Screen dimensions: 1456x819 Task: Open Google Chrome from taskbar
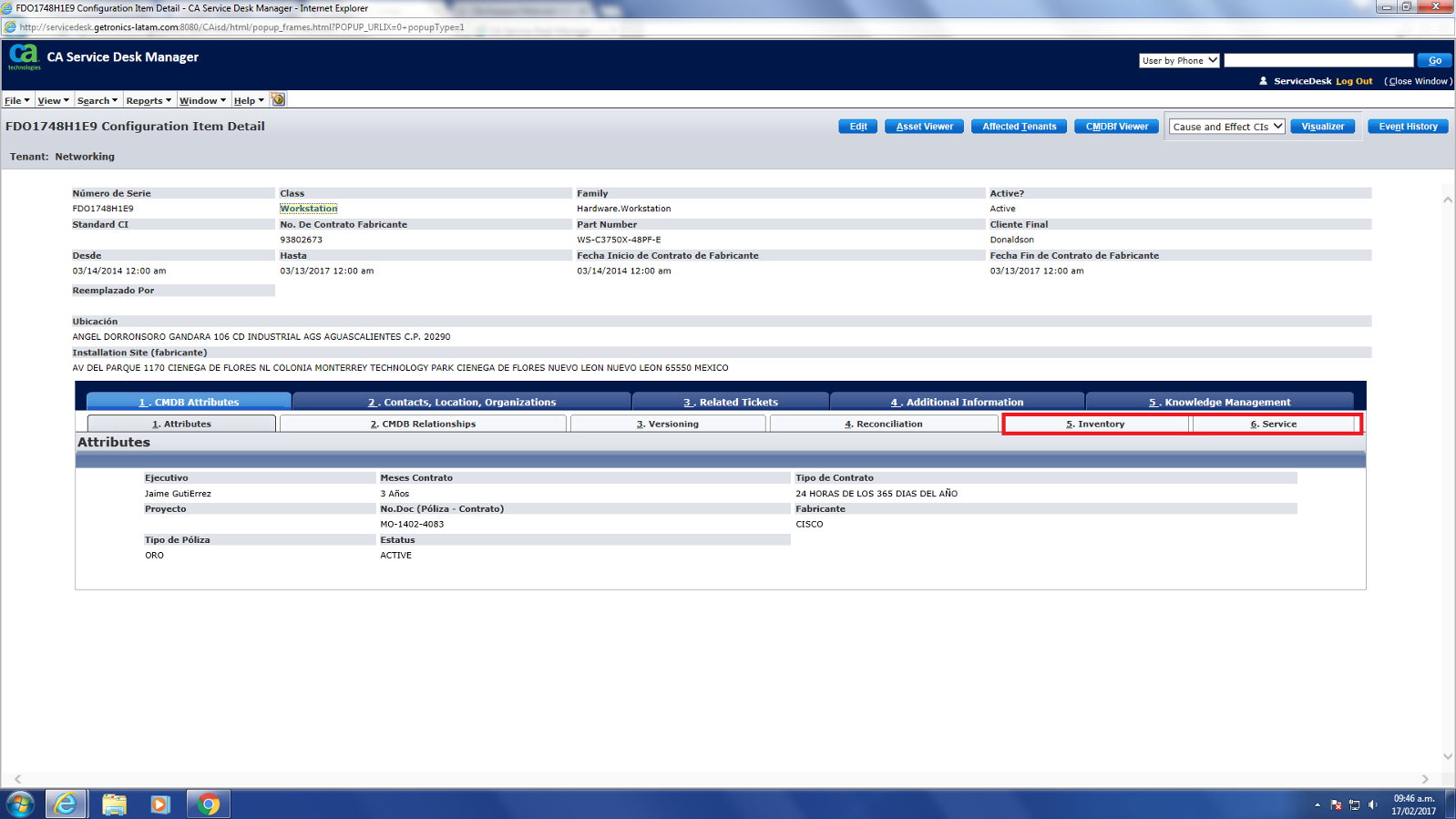(x=209, y=804)
